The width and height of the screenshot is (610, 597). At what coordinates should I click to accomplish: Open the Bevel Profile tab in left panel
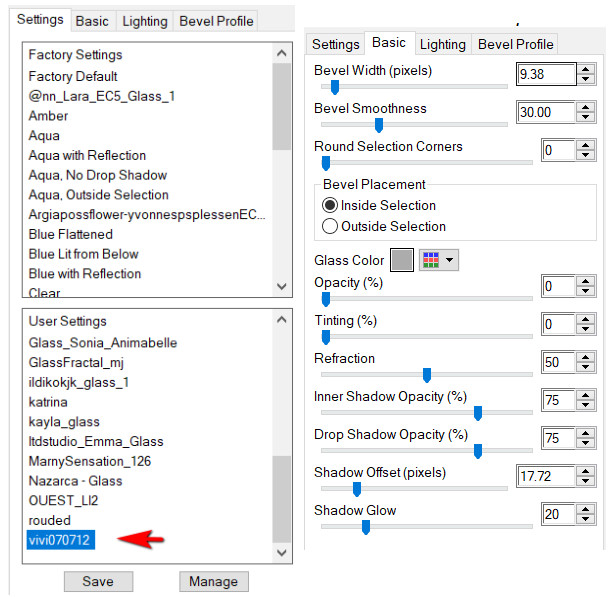tap(217, 21)
